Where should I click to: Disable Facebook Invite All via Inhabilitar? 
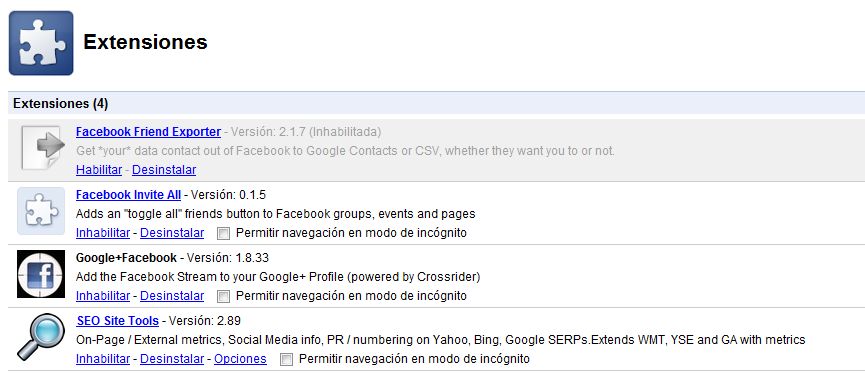103,233
